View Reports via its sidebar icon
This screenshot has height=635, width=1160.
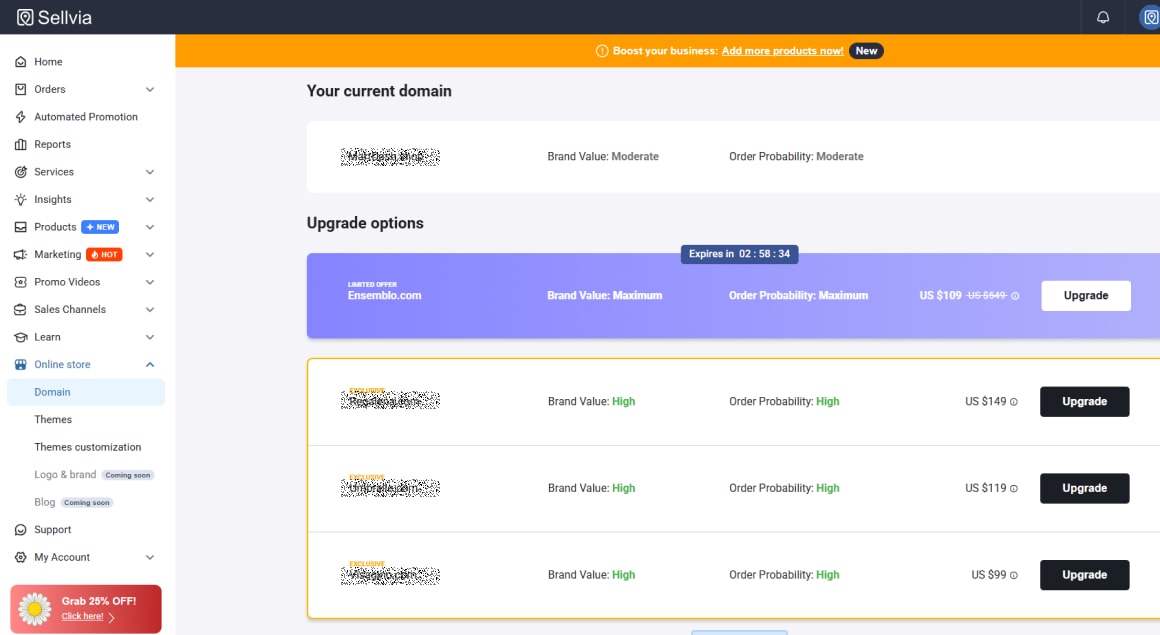click(21, 144)
